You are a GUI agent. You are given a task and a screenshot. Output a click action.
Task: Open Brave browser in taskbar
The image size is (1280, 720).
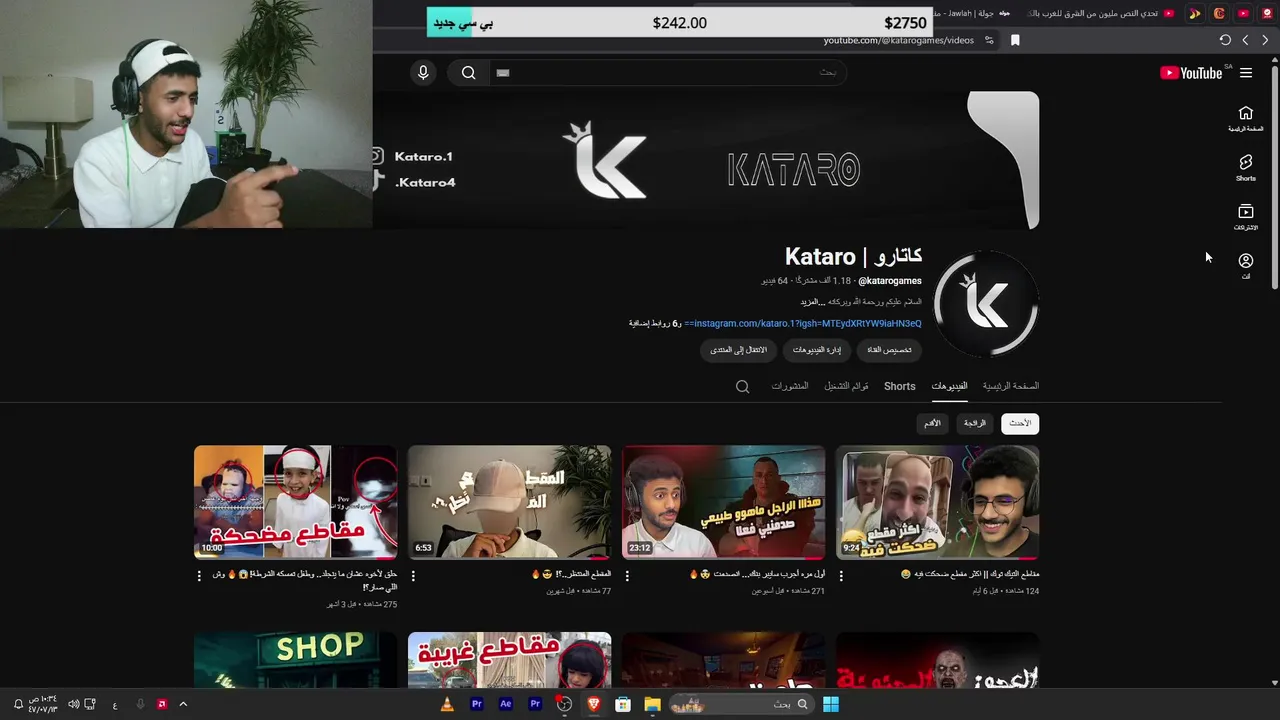(x=594, y=704)
